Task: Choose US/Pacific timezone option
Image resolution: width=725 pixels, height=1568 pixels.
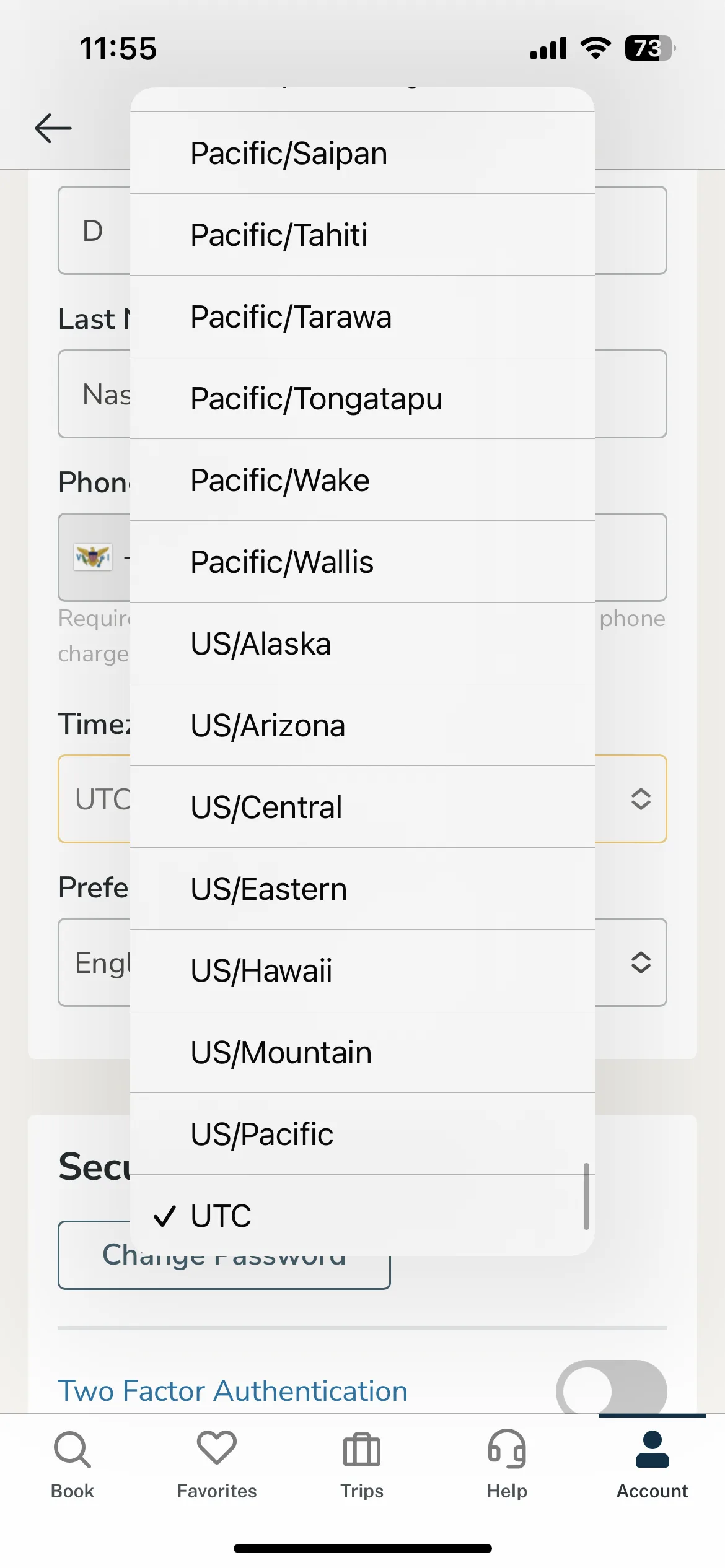Action: pyautogui.click(x=362, y=1134)
